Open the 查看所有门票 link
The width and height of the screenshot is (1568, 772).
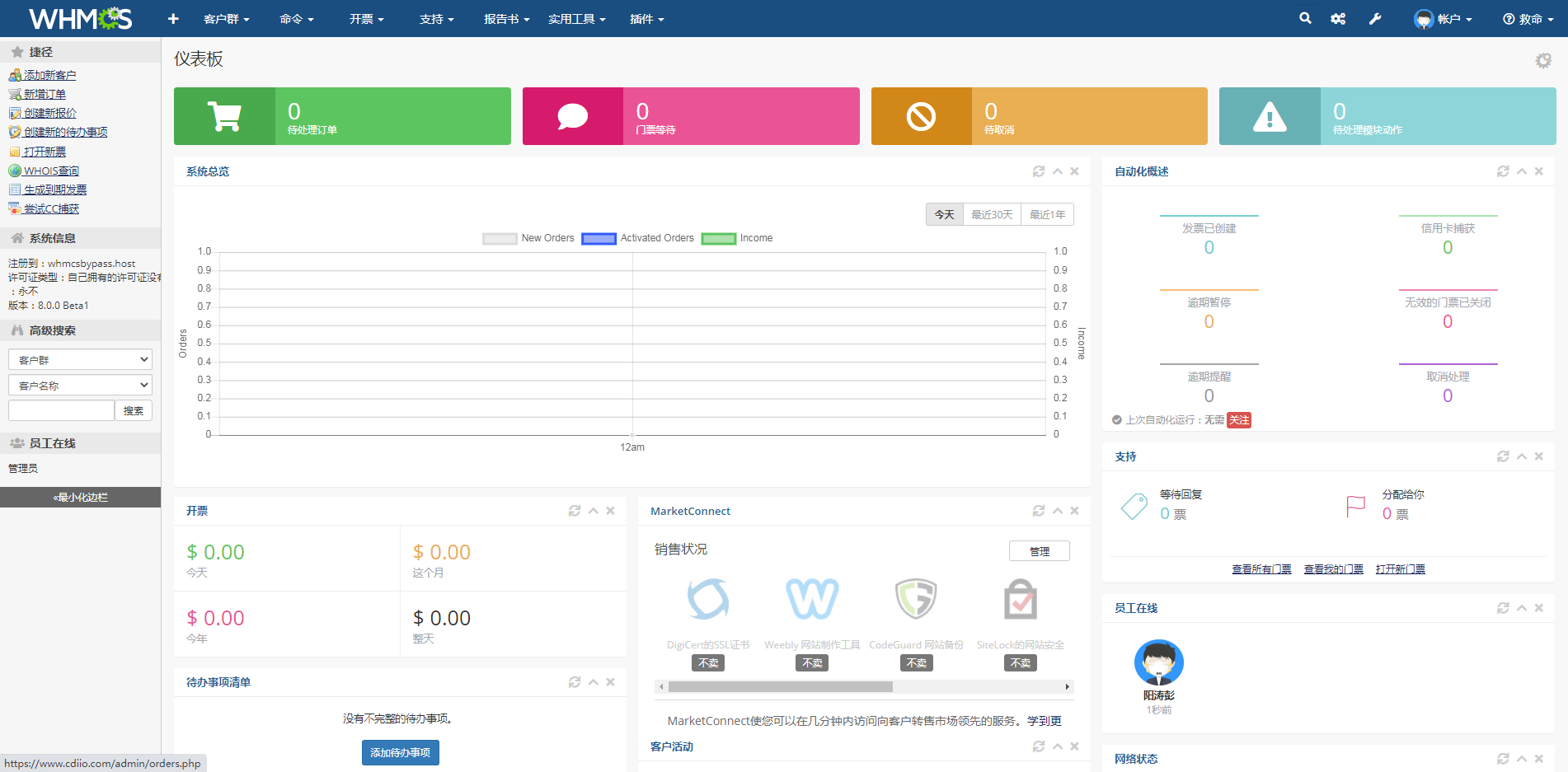point(1261,568)
